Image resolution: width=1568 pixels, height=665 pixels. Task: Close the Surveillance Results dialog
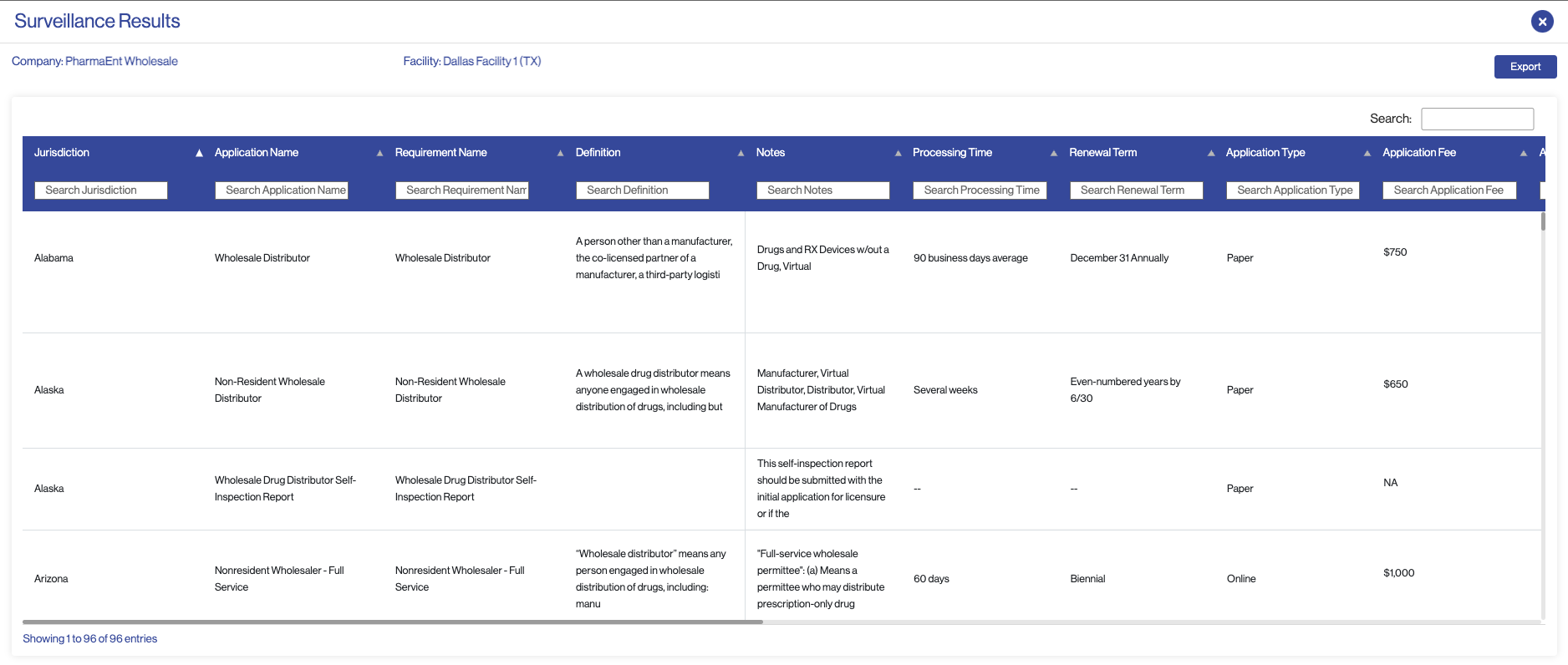coord(1542,22)
